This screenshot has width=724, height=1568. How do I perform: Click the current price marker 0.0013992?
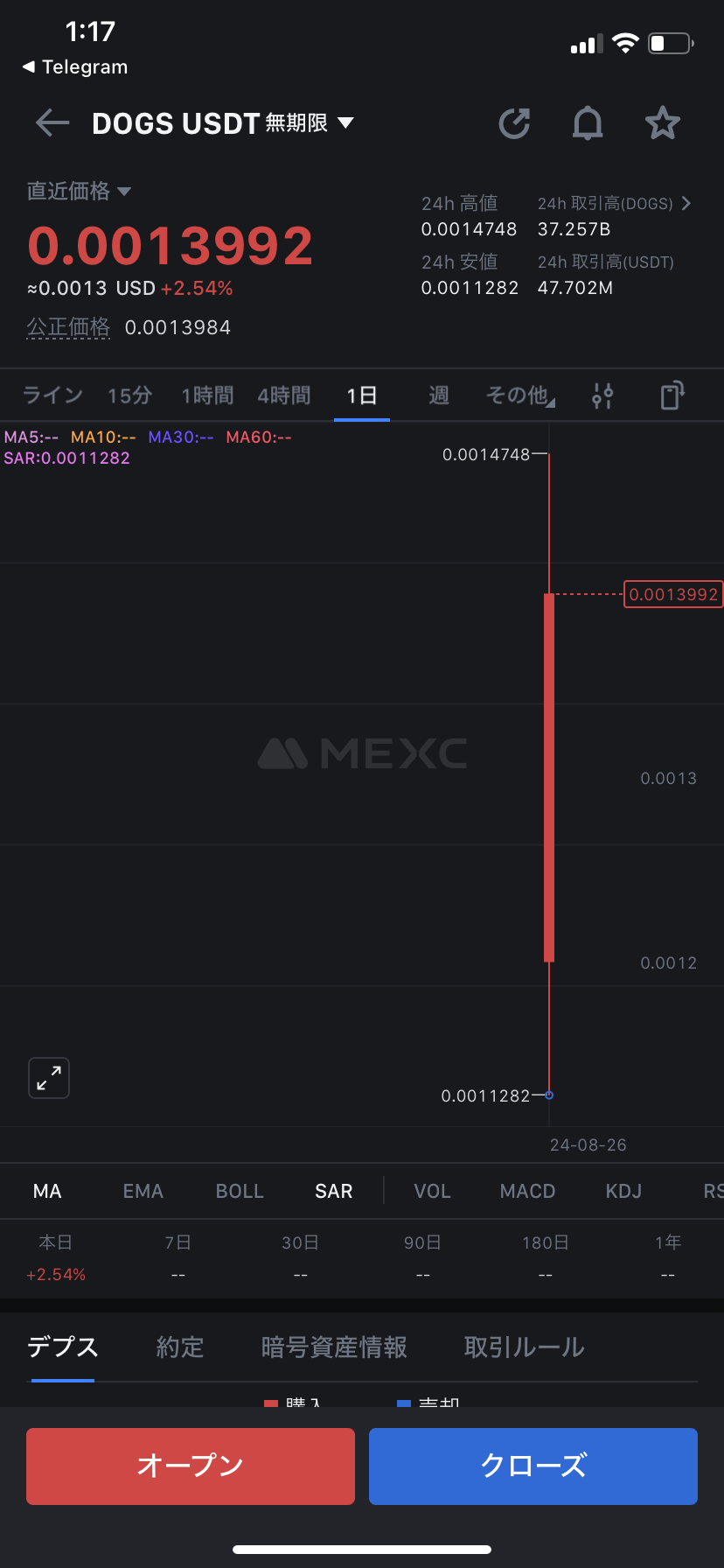pos(672,594)
